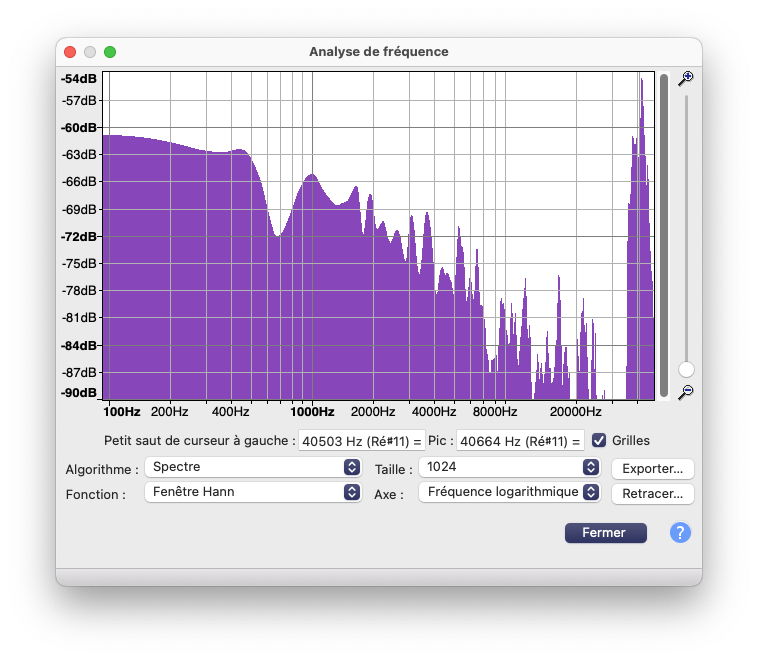
Task: Click the 4000Hz label on frequency axis
Action: 434,412
